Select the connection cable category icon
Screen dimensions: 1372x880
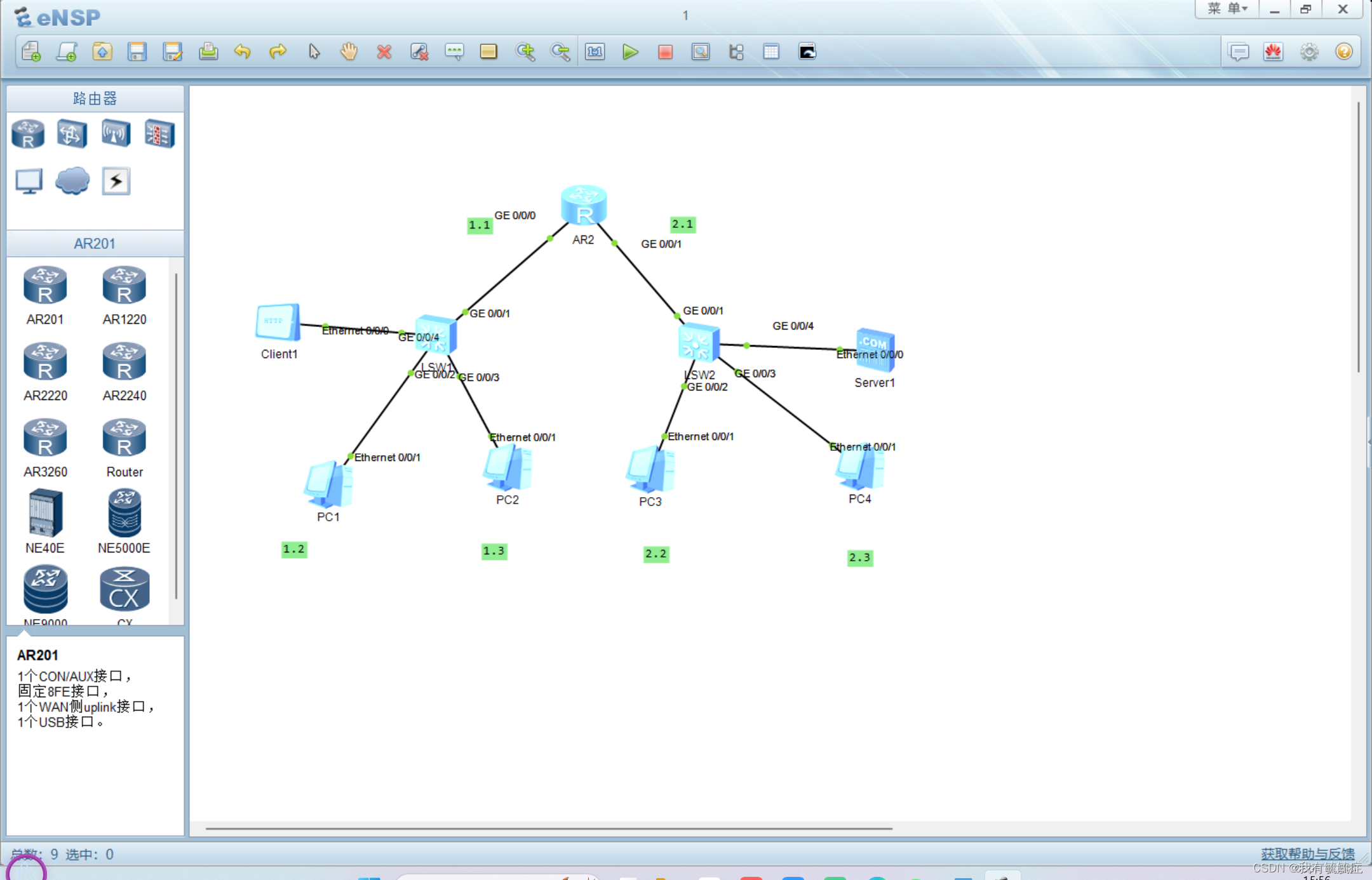116,182
